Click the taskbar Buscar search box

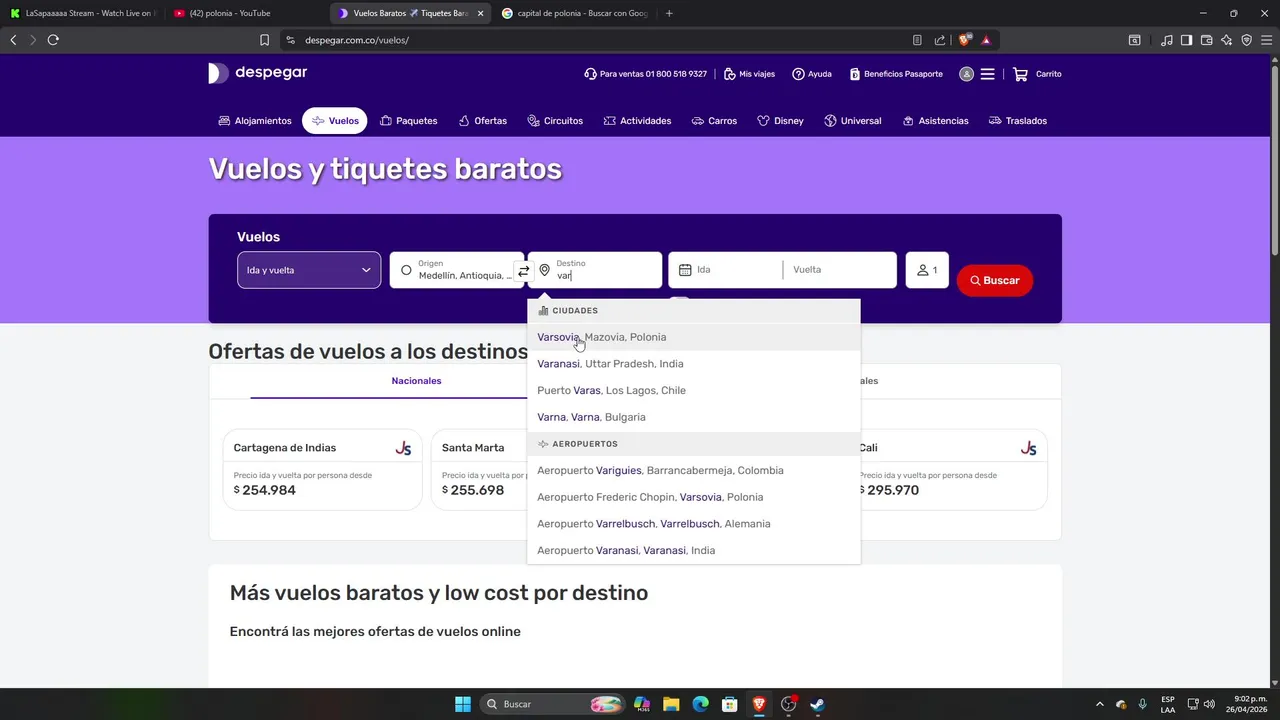point(553,704)
